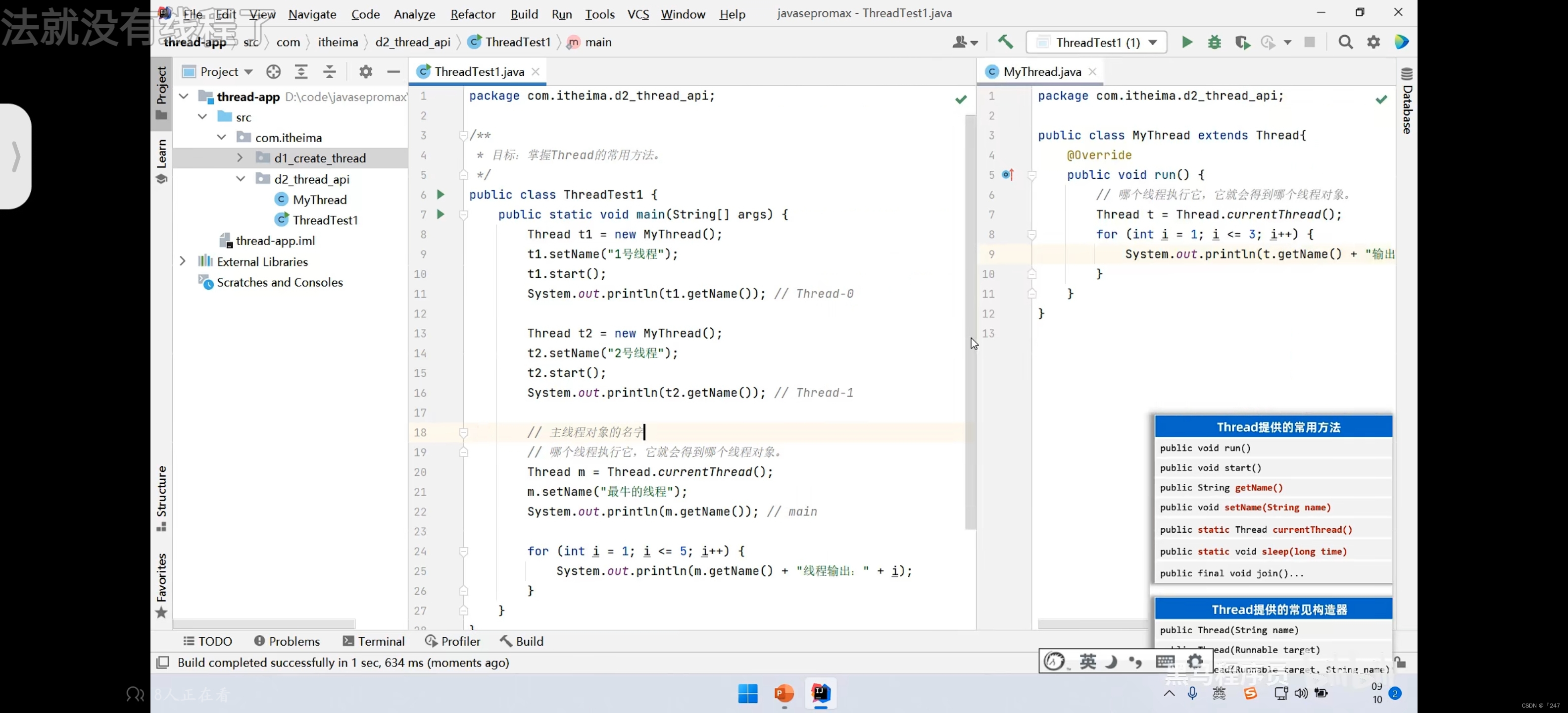
Task: Run ThreadTest1 with the green play button
Action: pyautogui.click(x=1187, y=42)
